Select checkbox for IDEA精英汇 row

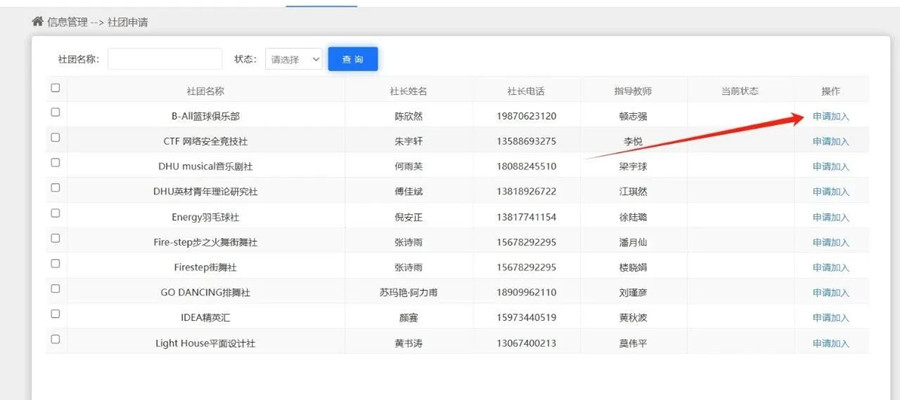tap(56, 314)
